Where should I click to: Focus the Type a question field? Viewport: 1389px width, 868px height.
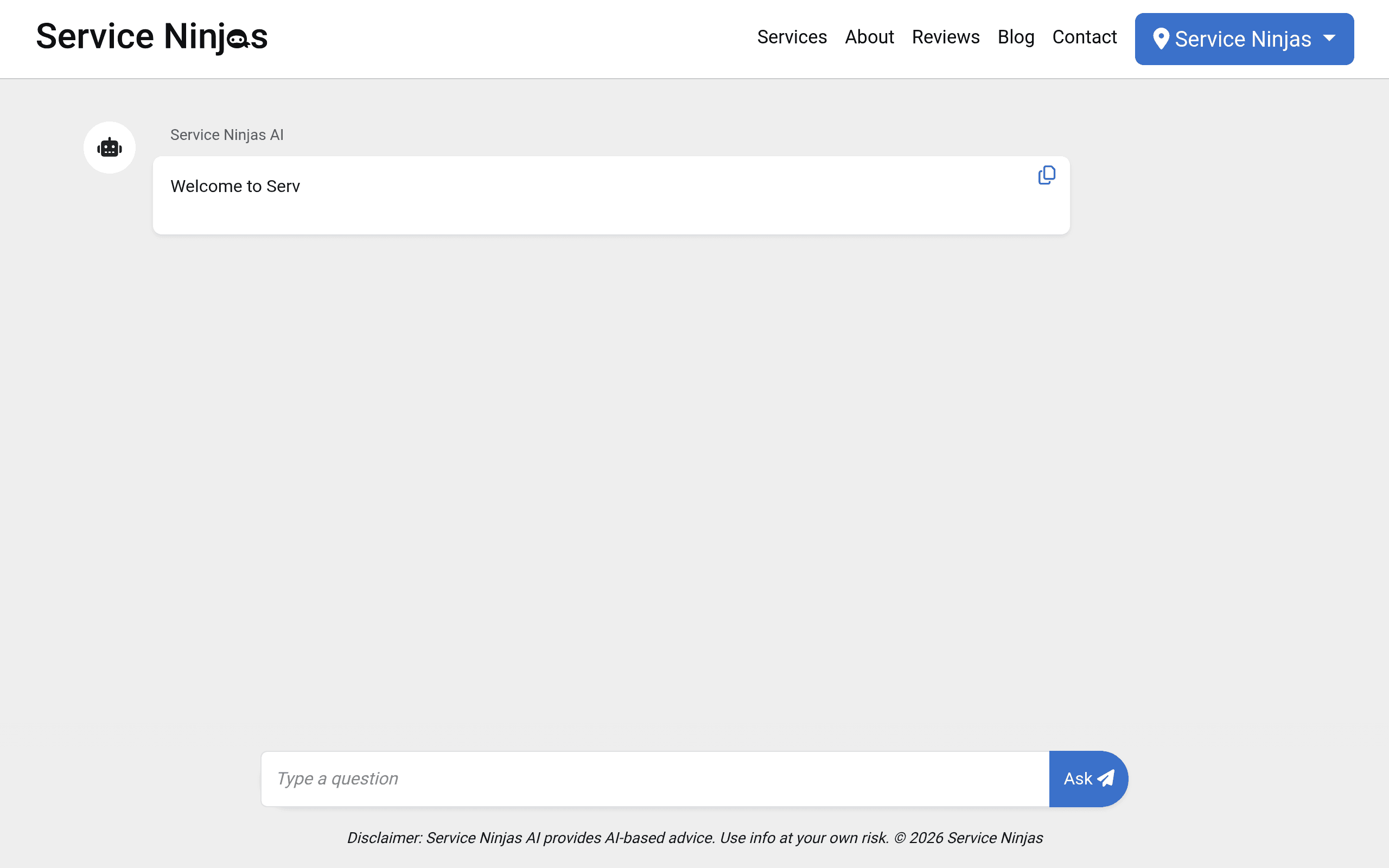pyautogui.click(x=655, y=779)
